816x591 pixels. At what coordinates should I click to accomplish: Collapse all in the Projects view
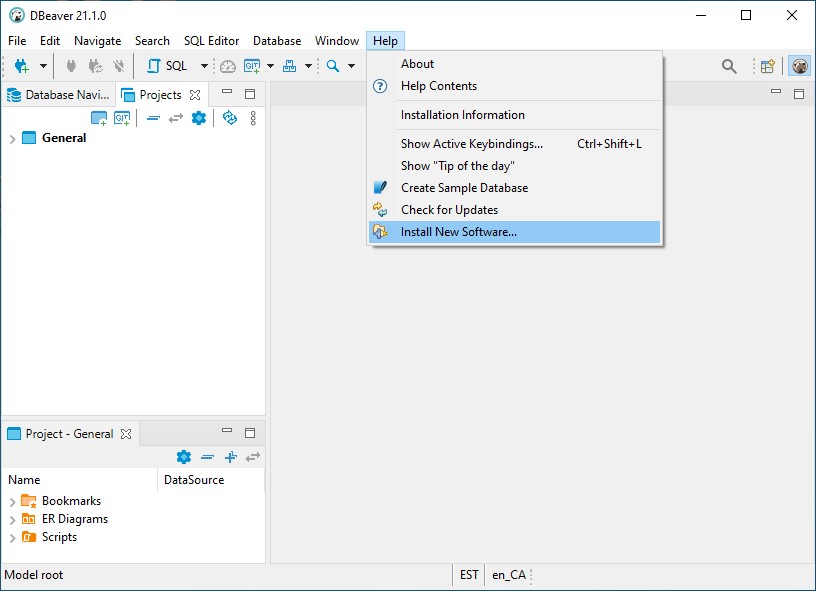[153, 119]
